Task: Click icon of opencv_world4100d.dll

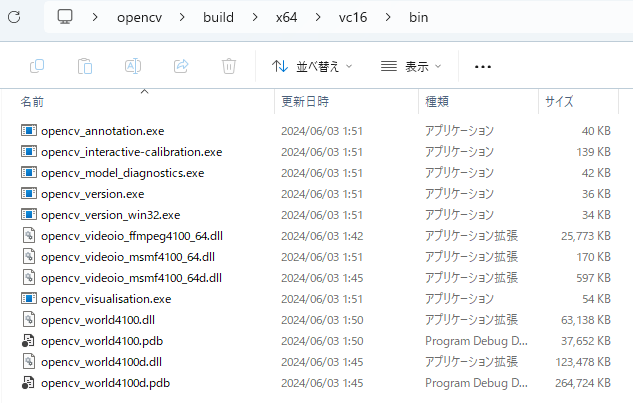Action: [29, 361]
